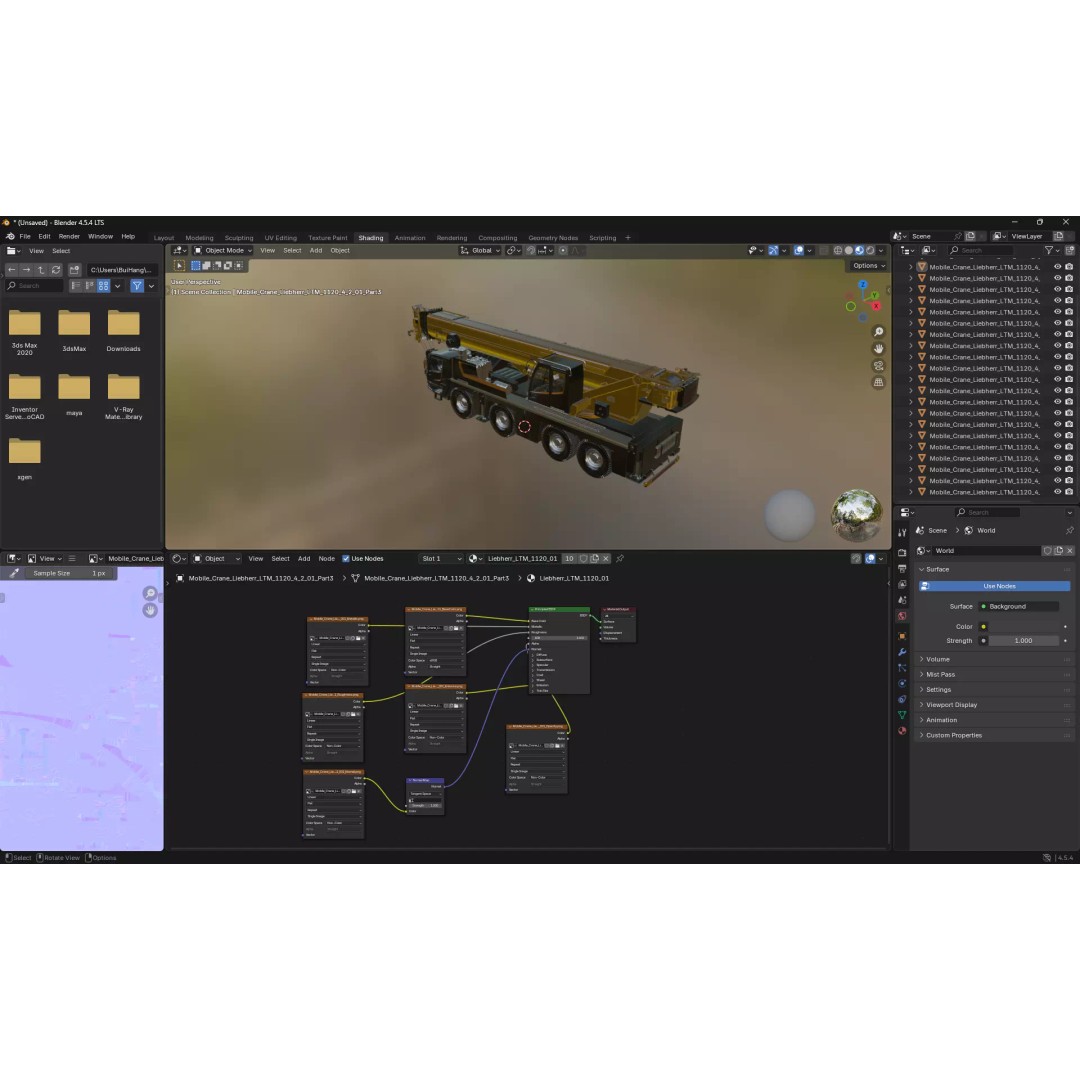Open the Slot 1 material slot dropdown
1080x1080 pixels.
coord(441,559)
